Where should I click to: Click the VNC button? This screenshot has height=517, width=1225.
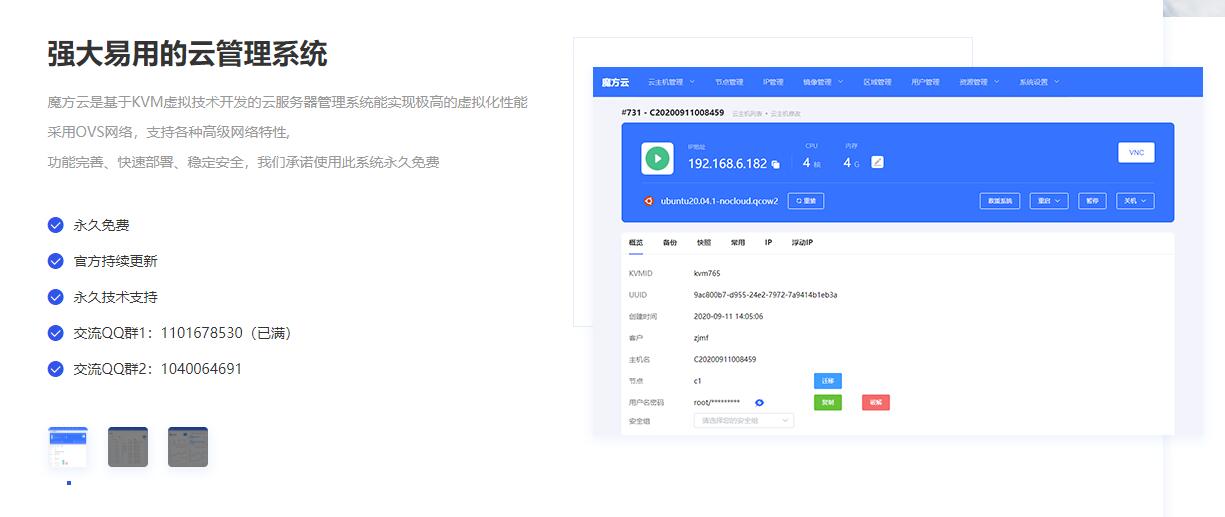1136,153
